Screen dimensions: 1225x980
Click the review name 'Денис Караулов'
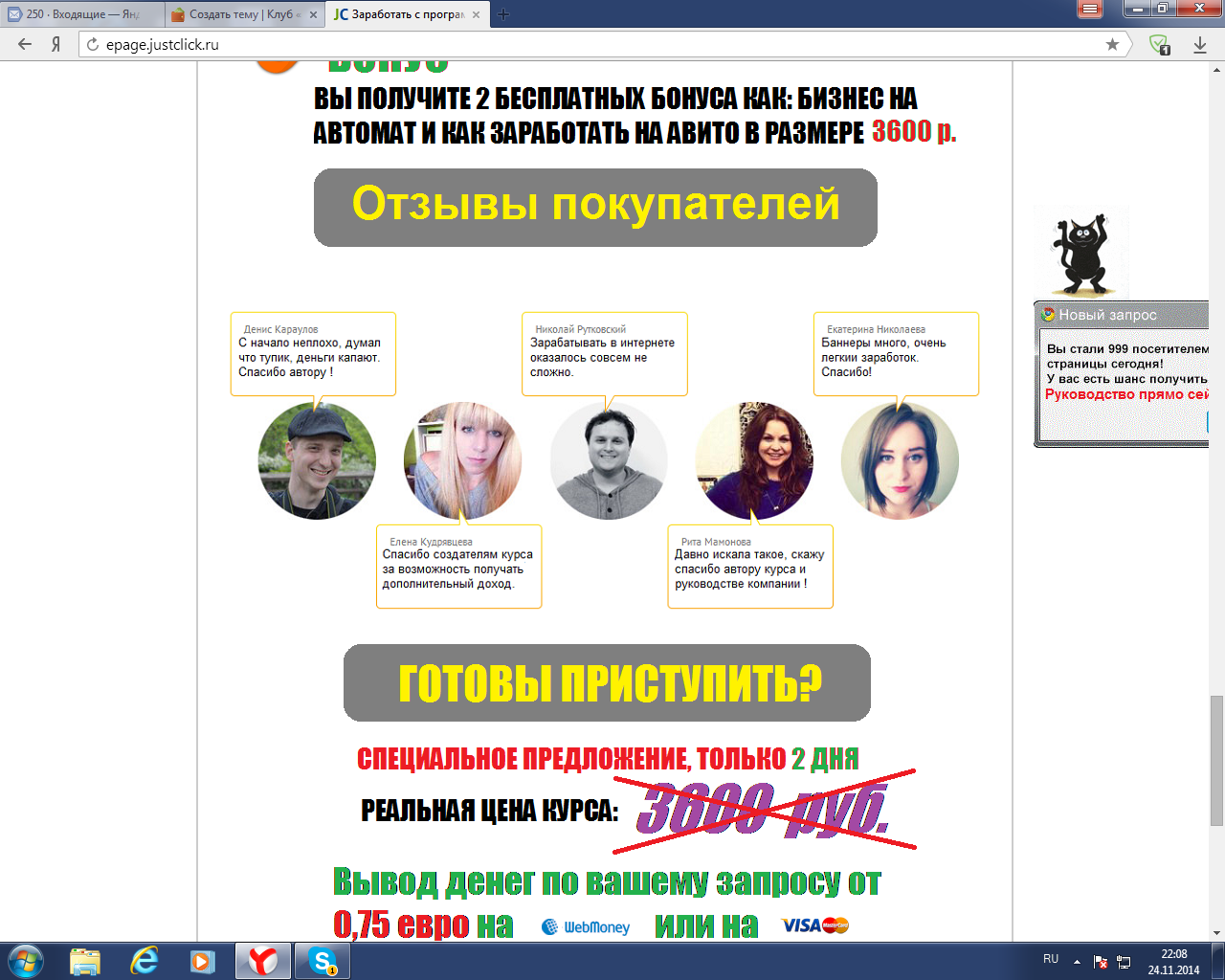[280, 329]
